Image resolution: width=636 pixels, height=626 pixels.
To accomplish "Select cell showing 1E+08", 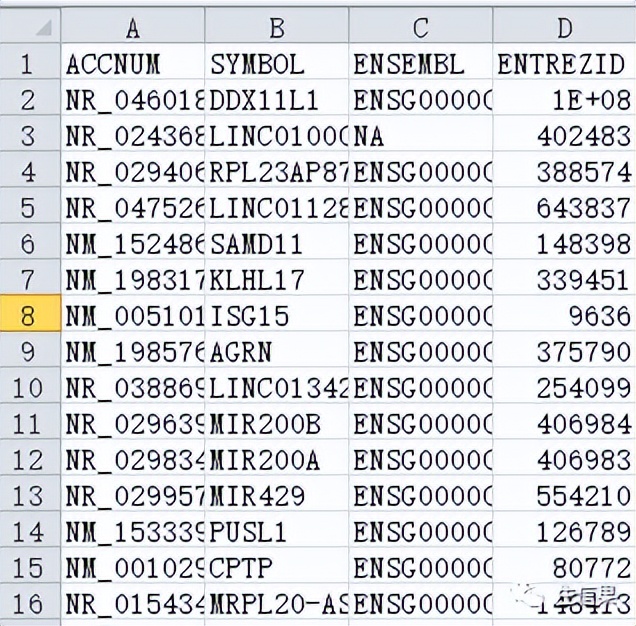I will (565, 97).
